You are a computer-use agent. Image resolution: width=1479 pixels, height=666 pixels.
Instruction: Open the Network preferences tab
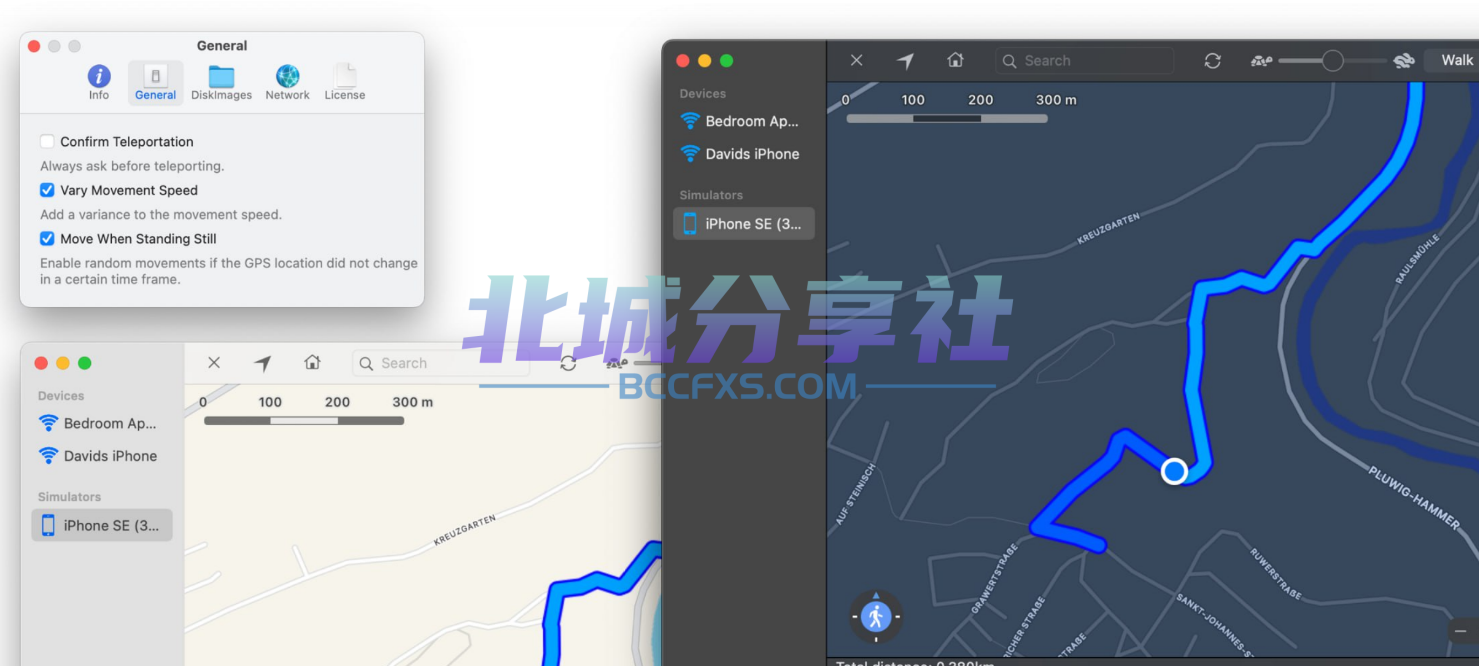tap(287, 82)
